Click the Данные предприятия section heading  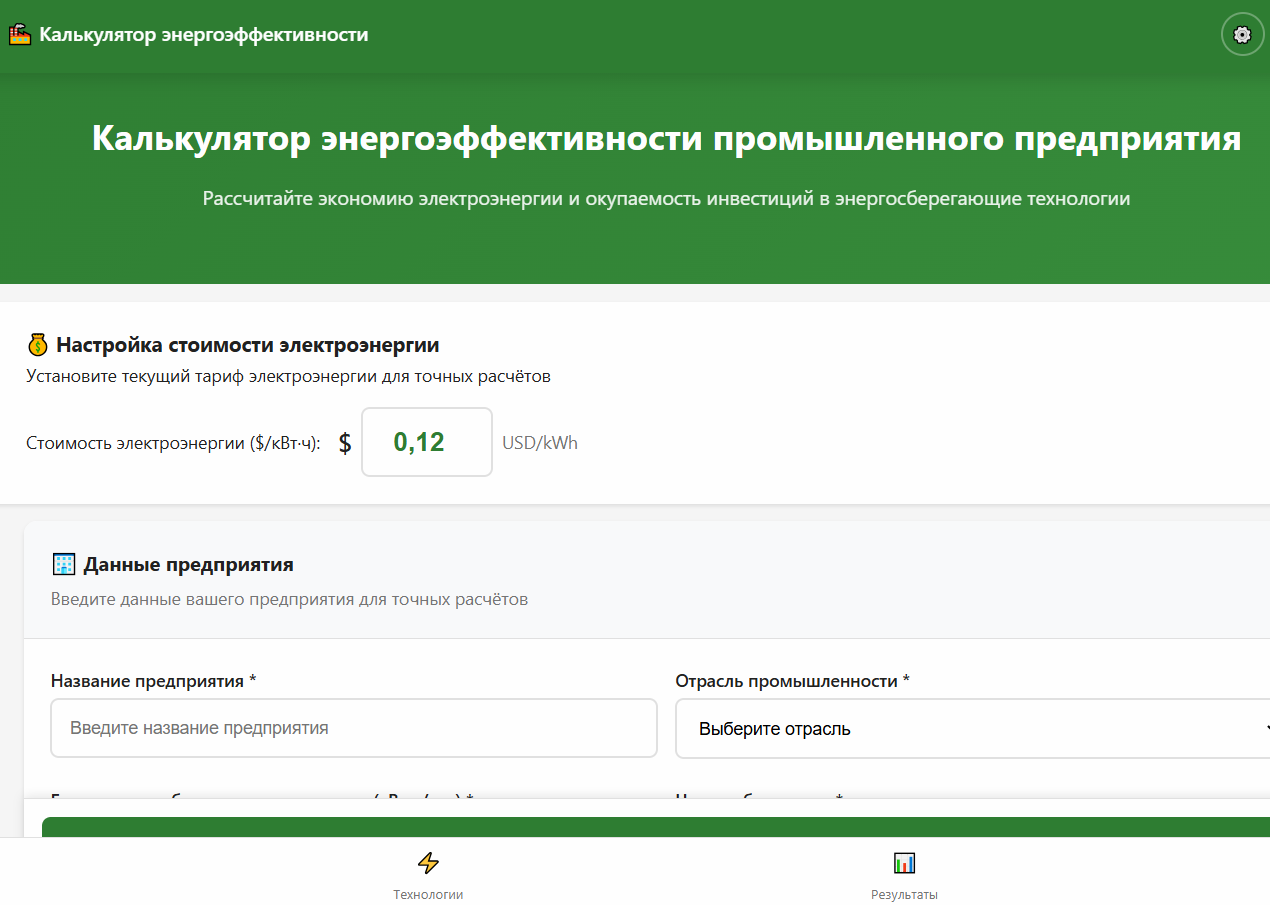pos(188,565)
